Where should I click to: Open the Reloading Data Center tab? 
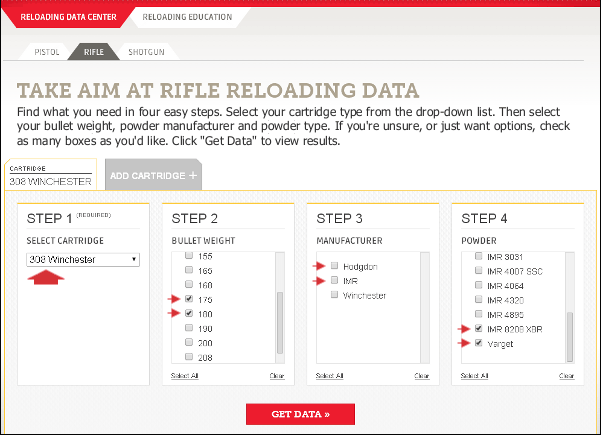coord(68,17)
